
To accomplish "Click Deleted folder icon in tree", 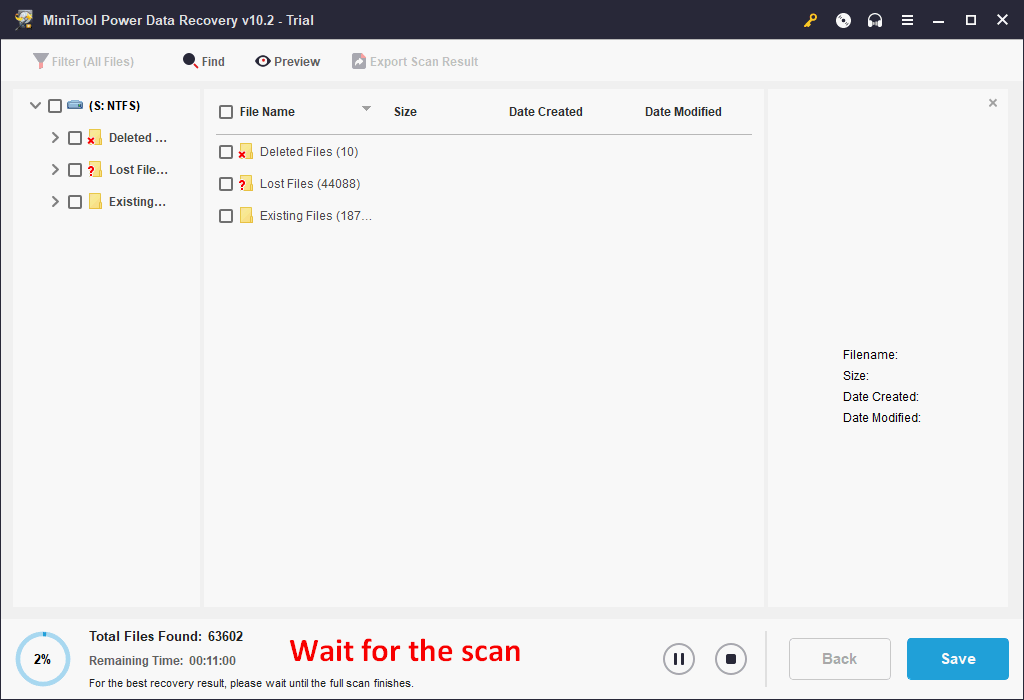I will 95,137.
